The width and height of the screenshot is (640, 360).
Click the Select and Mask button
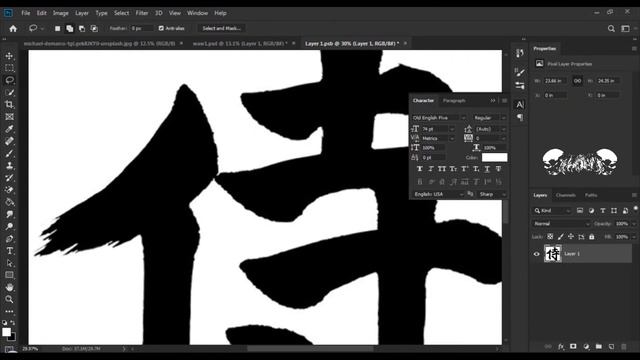pos(221,28)
